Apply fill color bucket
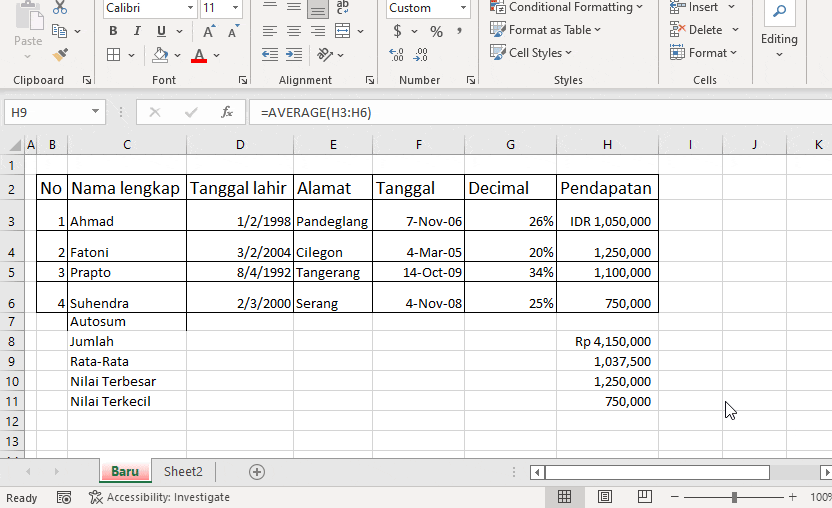This screenshot has width=832, height=508. tap(160, 55)
